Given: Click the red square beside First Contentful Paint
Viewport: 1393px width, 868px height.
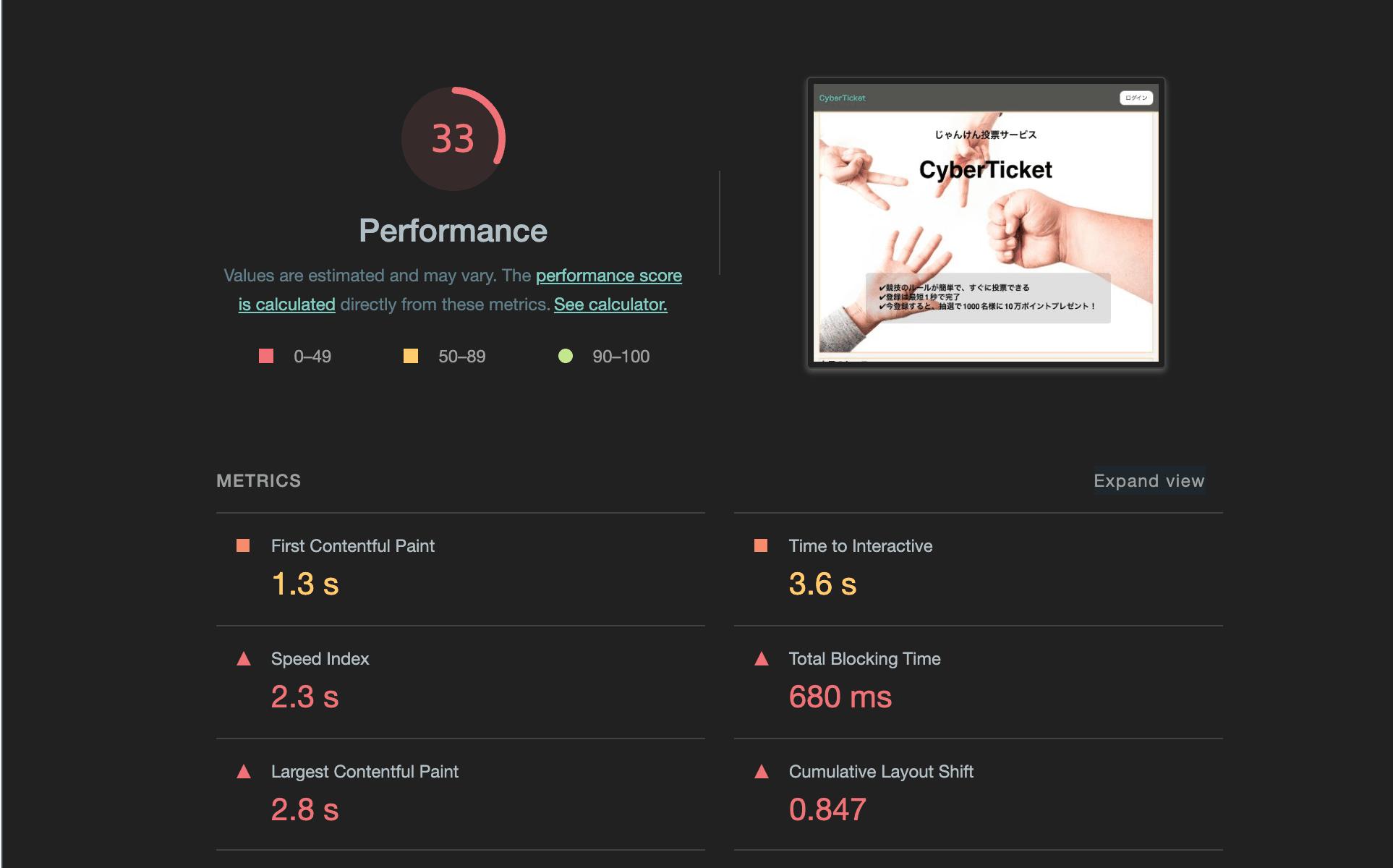Looking at the screenshot, I should click(x=243, y=545).
